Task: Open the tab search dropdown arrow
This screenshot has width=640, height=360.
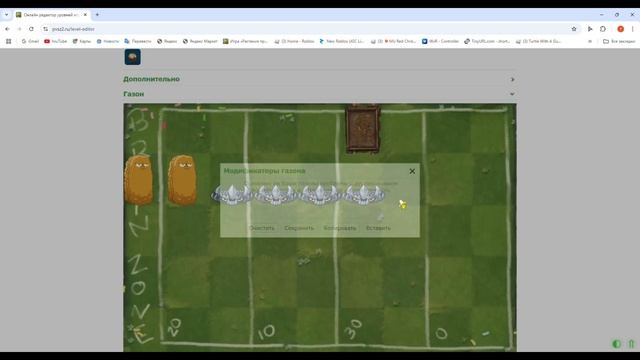Action: coord(6,15)
